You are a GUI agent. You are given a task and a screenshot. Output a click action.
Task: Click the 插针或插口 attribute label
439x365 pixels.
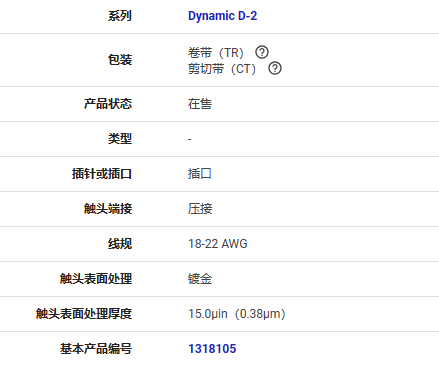tap(102, 174)
